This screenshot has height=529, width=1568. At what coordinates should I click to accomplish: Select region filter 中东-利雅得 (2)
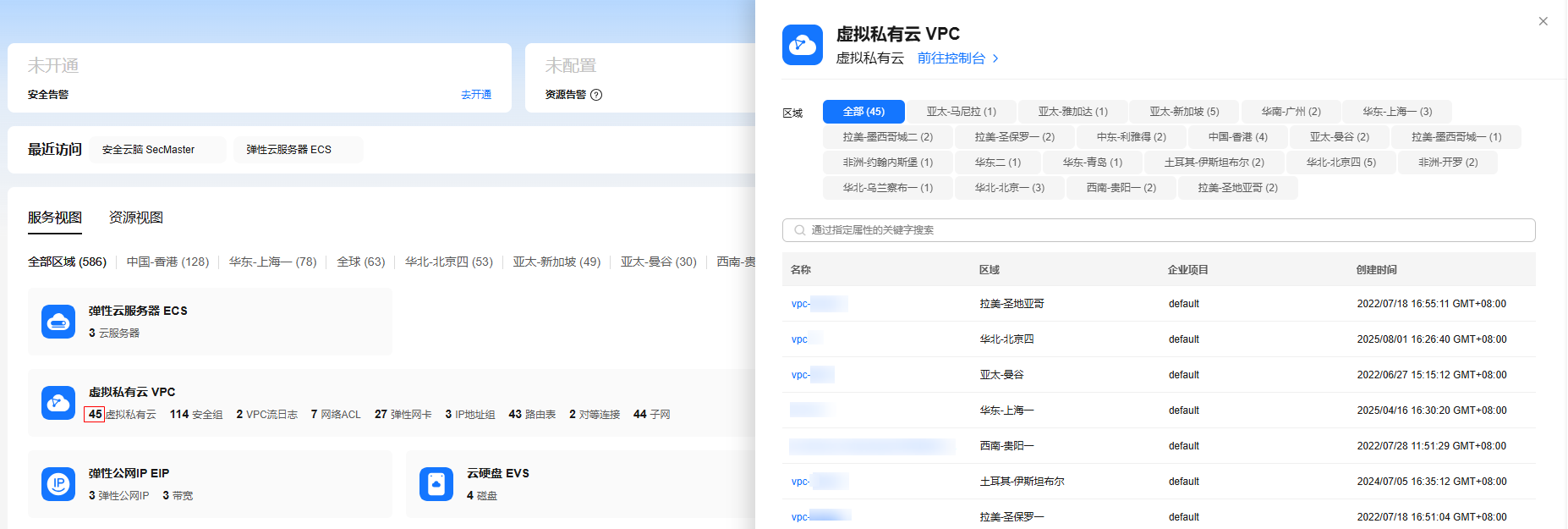click(1132, 137)
